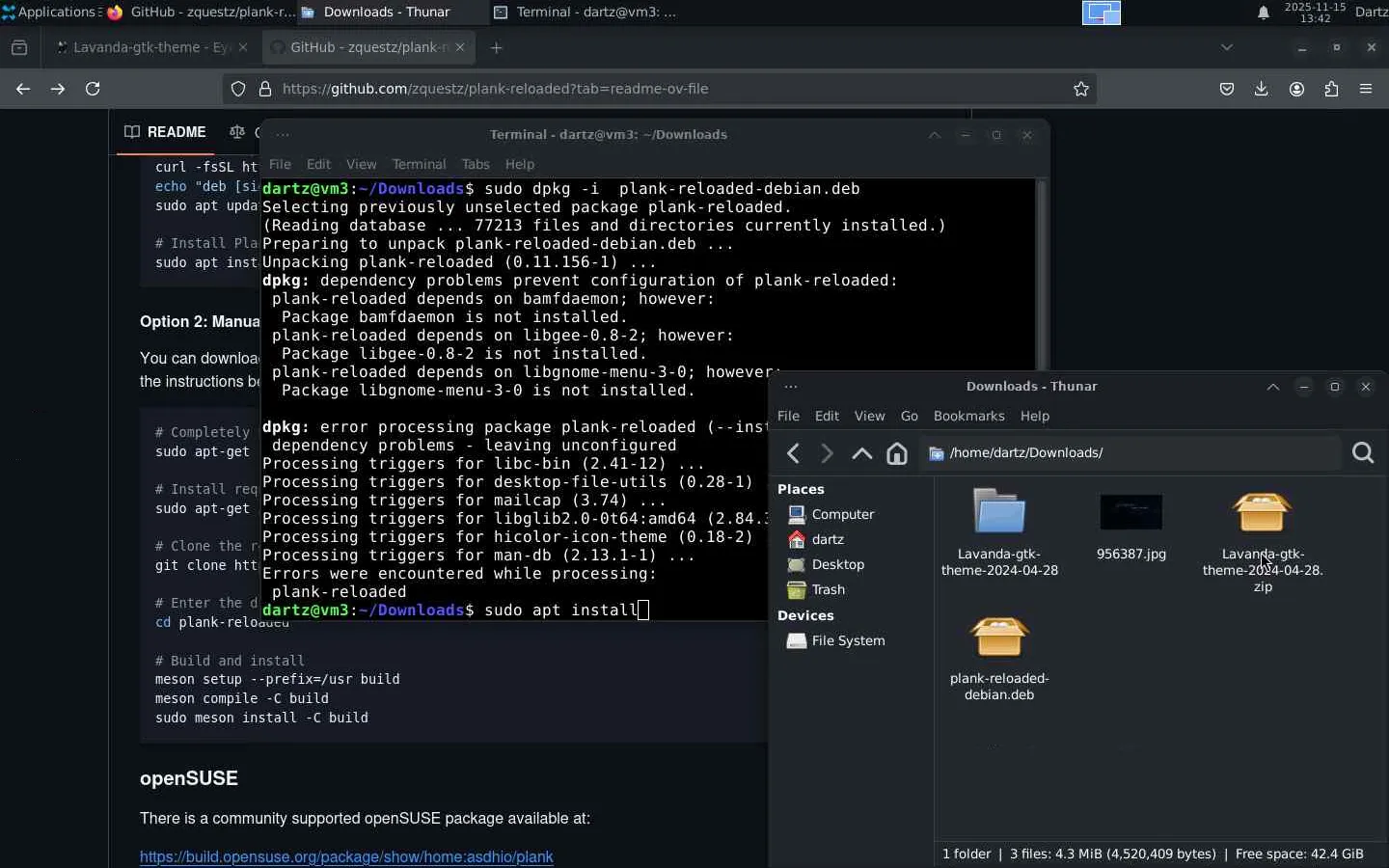
Task: Open Terminal File menu
Action: point(280,165)
